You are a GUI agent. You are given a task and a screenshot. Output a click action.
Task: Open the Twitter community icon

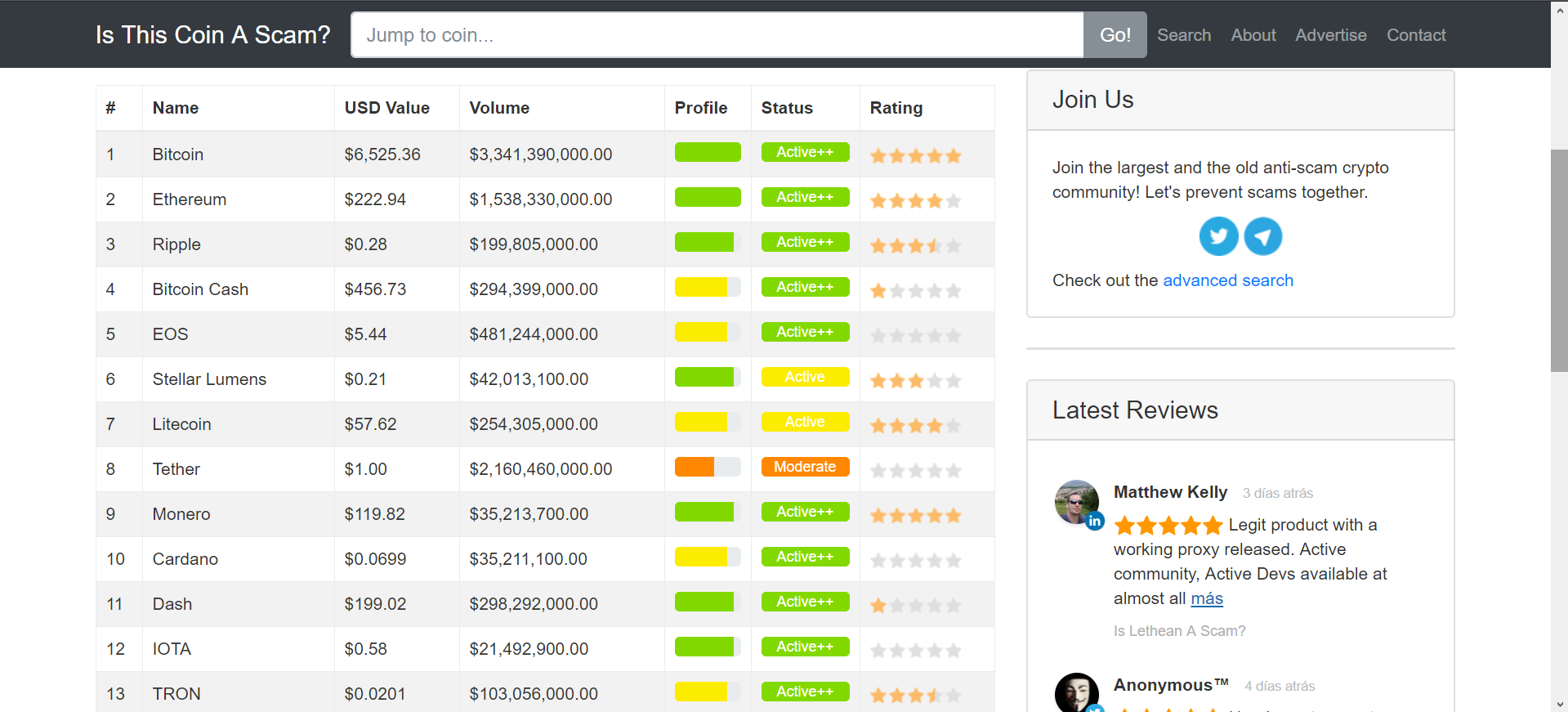click(x=1218, y=236)
